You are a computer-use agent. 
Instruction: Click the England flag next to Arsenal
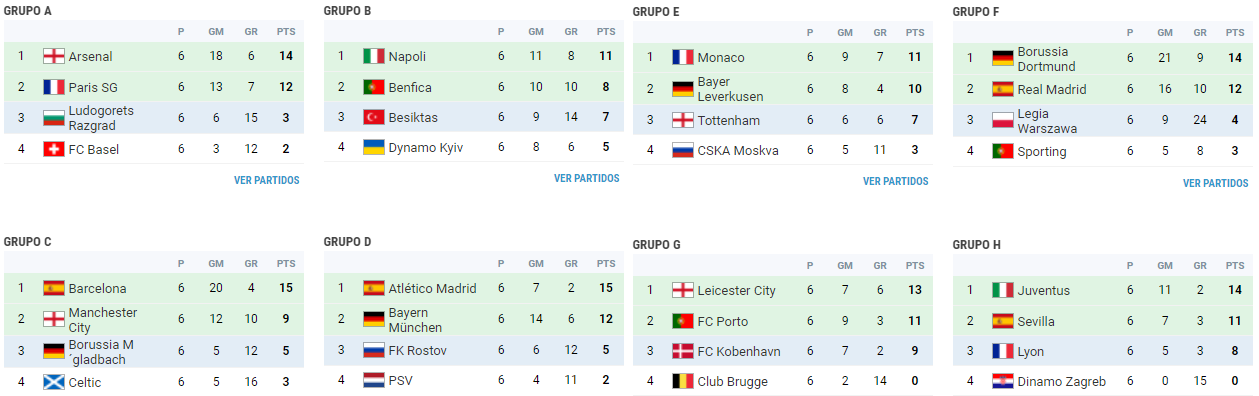[x=53, y=56]
